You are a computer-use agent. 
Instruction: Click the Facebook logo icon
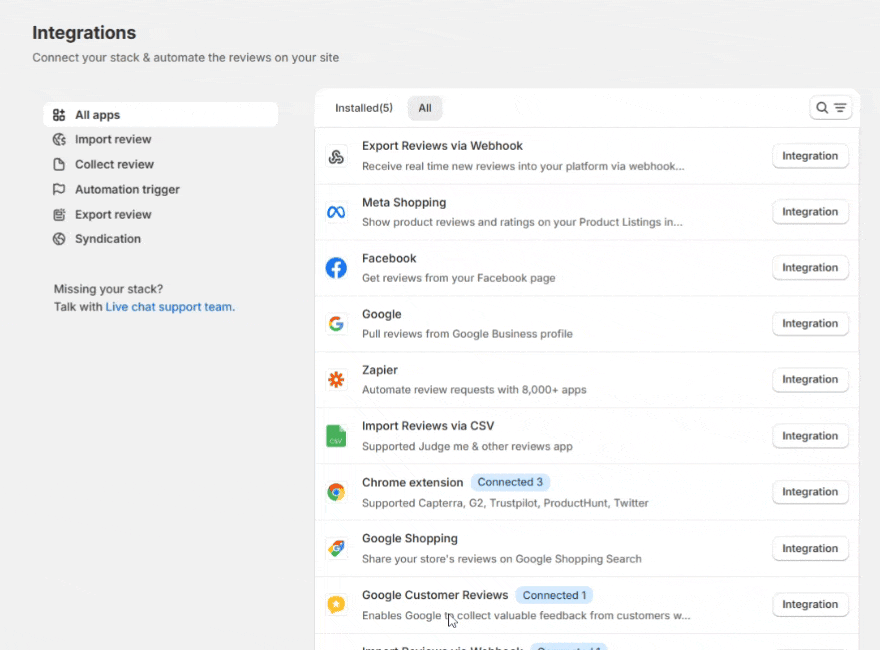pos(336,268)
